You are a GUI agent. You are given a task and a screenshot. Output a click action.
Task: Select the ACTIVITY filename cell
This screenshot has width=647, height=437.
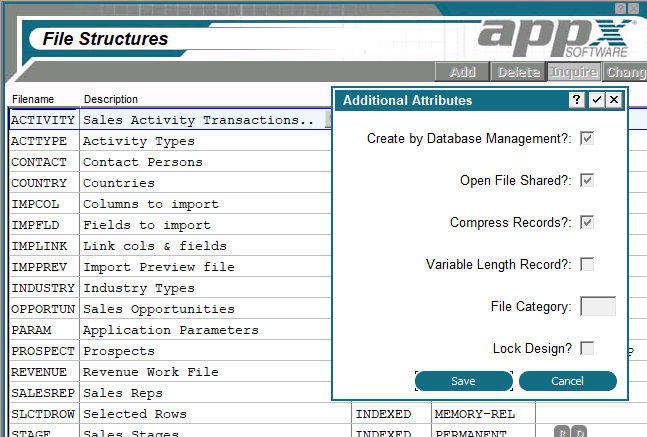point(44,120)
